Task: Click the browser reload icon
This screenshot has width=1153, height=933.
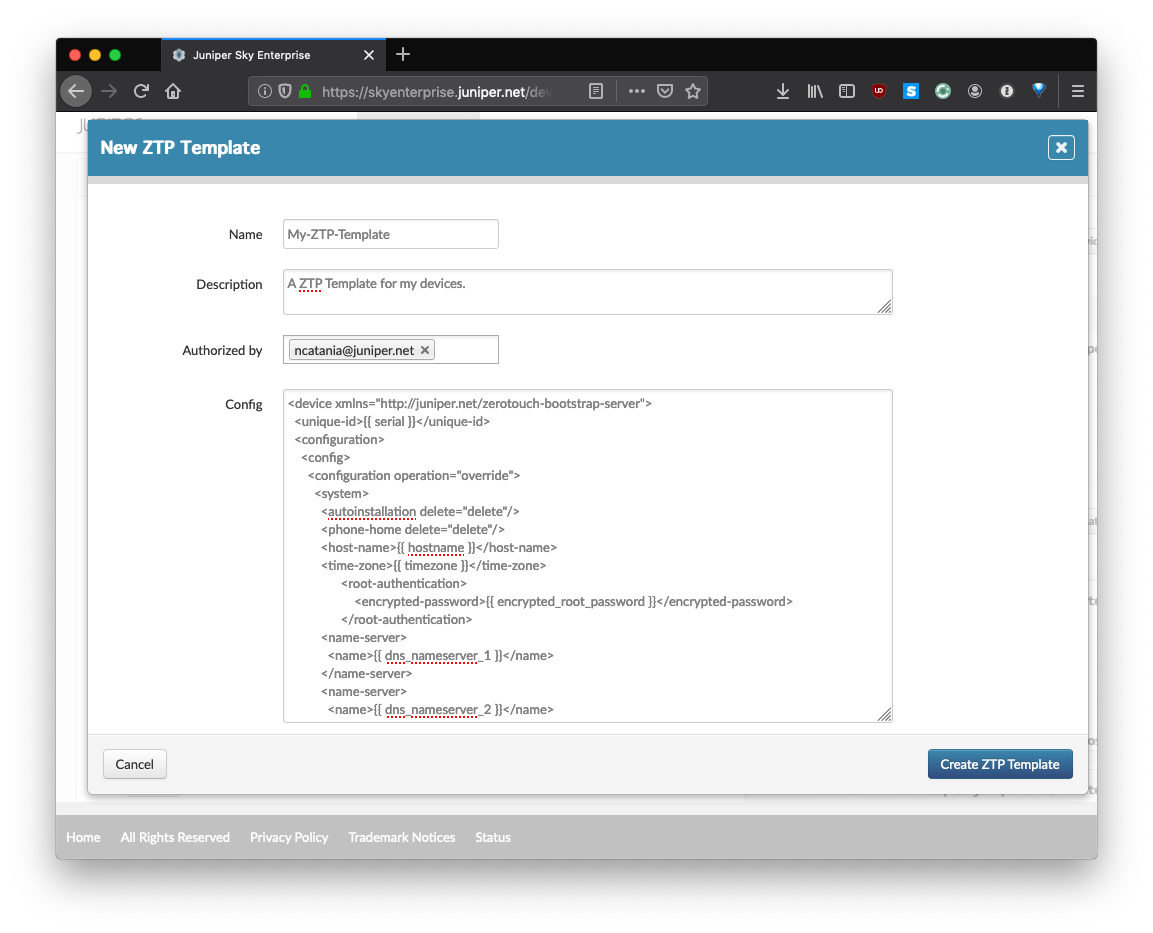Action: [x=141, y=91]
